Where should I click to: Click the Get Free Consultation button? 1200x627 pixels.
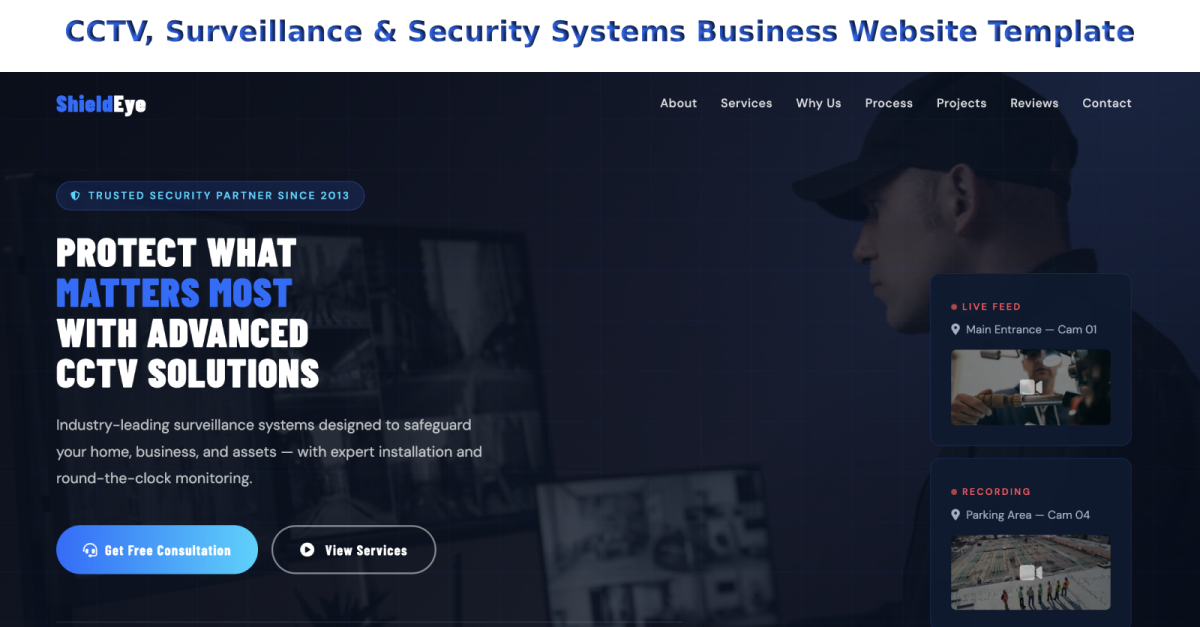pos(157,550)
